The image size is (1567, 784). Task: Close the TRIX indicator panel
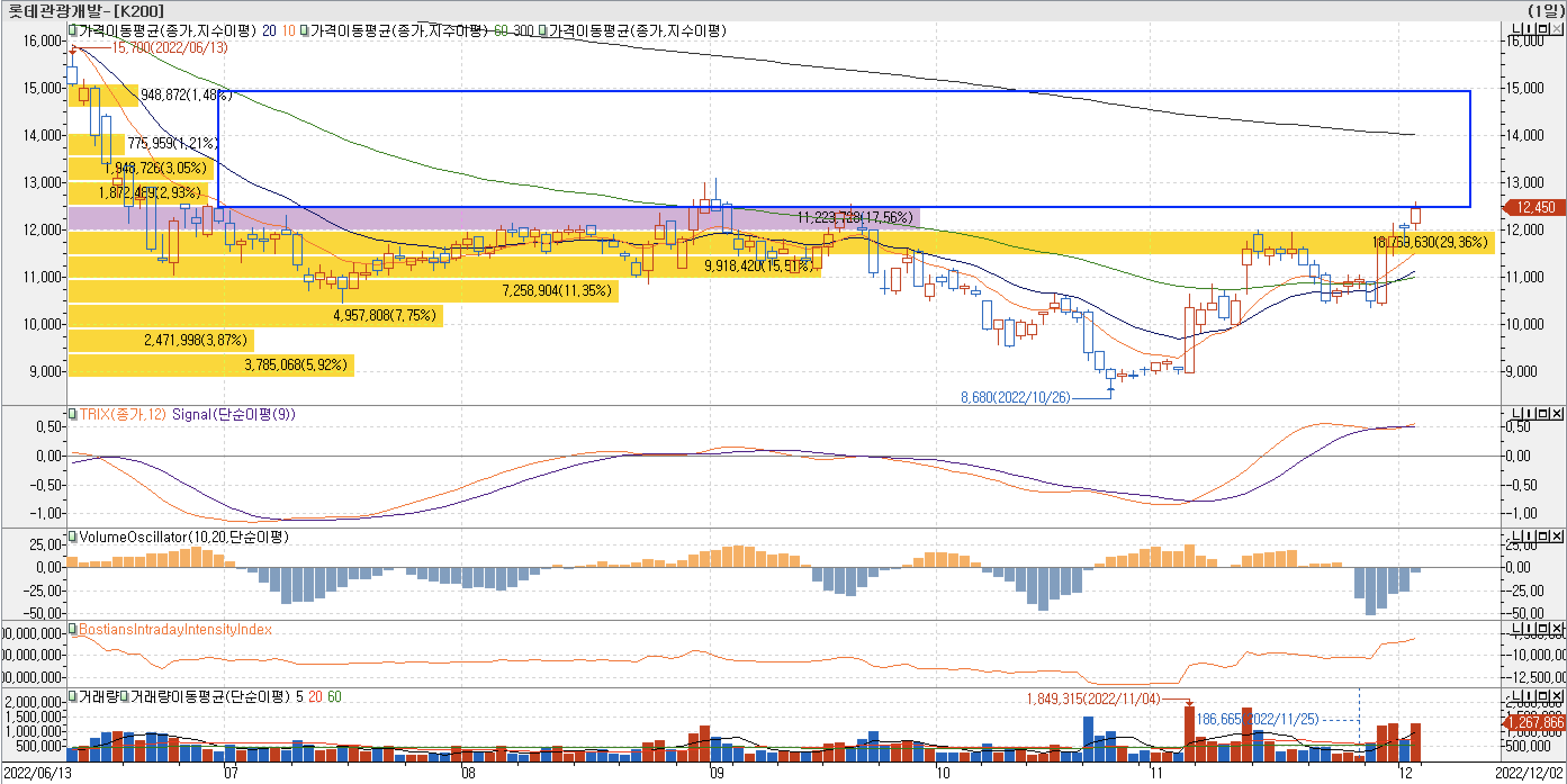tap(1557, 413)
